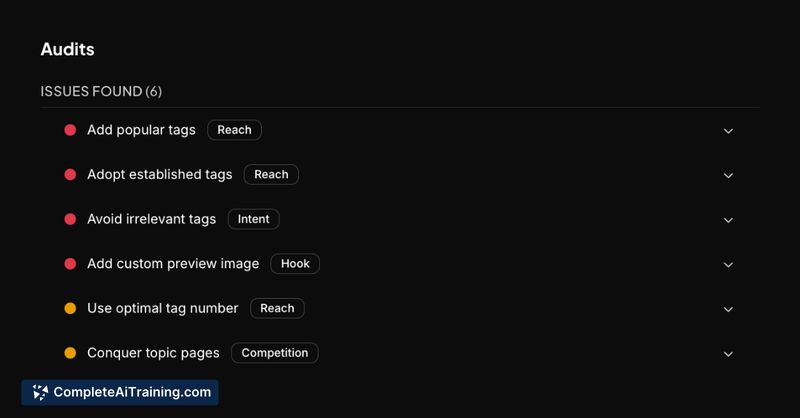The image size is (800, 418).
Task: Expand the Avoid irrelevant tags chevron
Action: click(728, 220)
